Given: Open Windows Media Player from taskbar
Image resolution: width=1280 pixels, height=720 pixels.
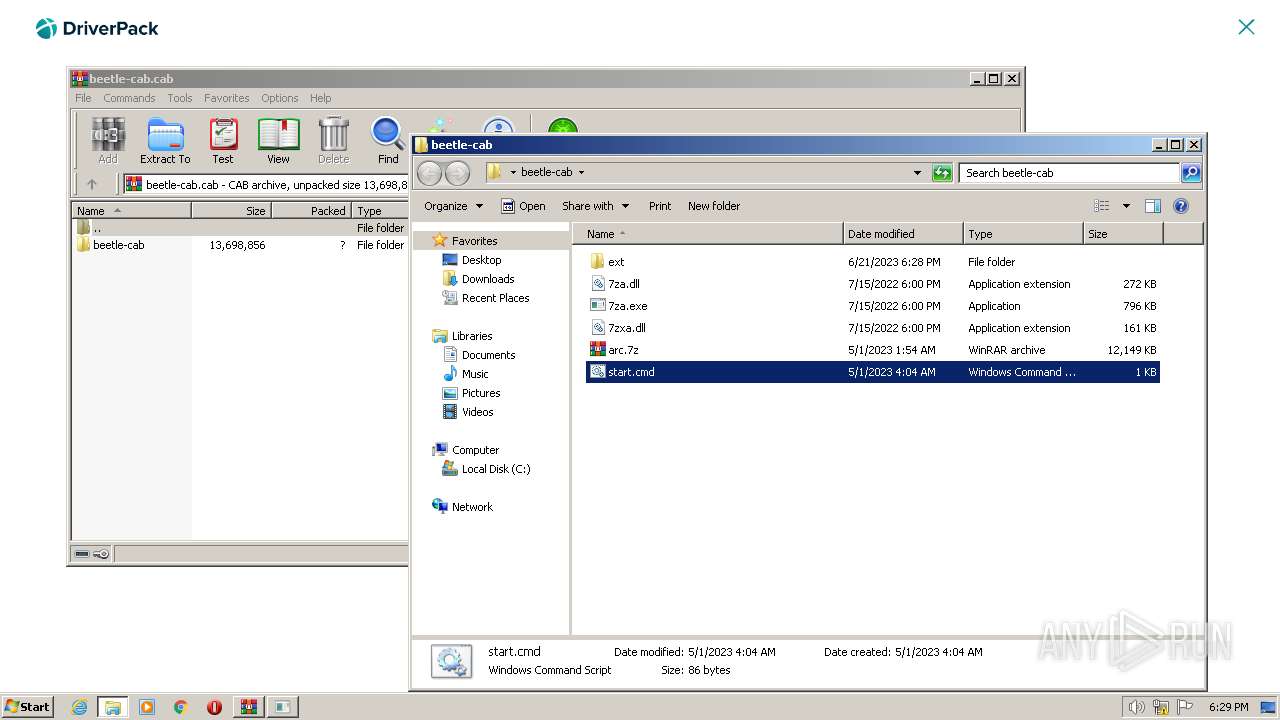Looking at the screenshot, I should click(x=147, y=707).
